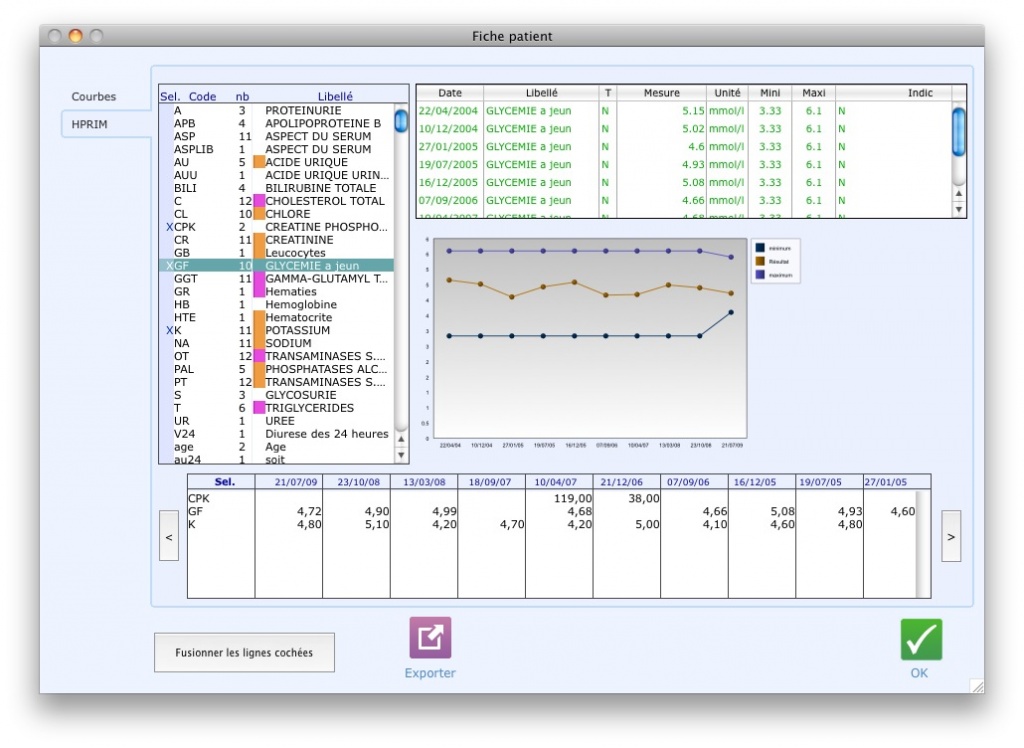Click the maximum legend entry in chart
Viewport: 1024px width, 748px height.
click(775, 275)
